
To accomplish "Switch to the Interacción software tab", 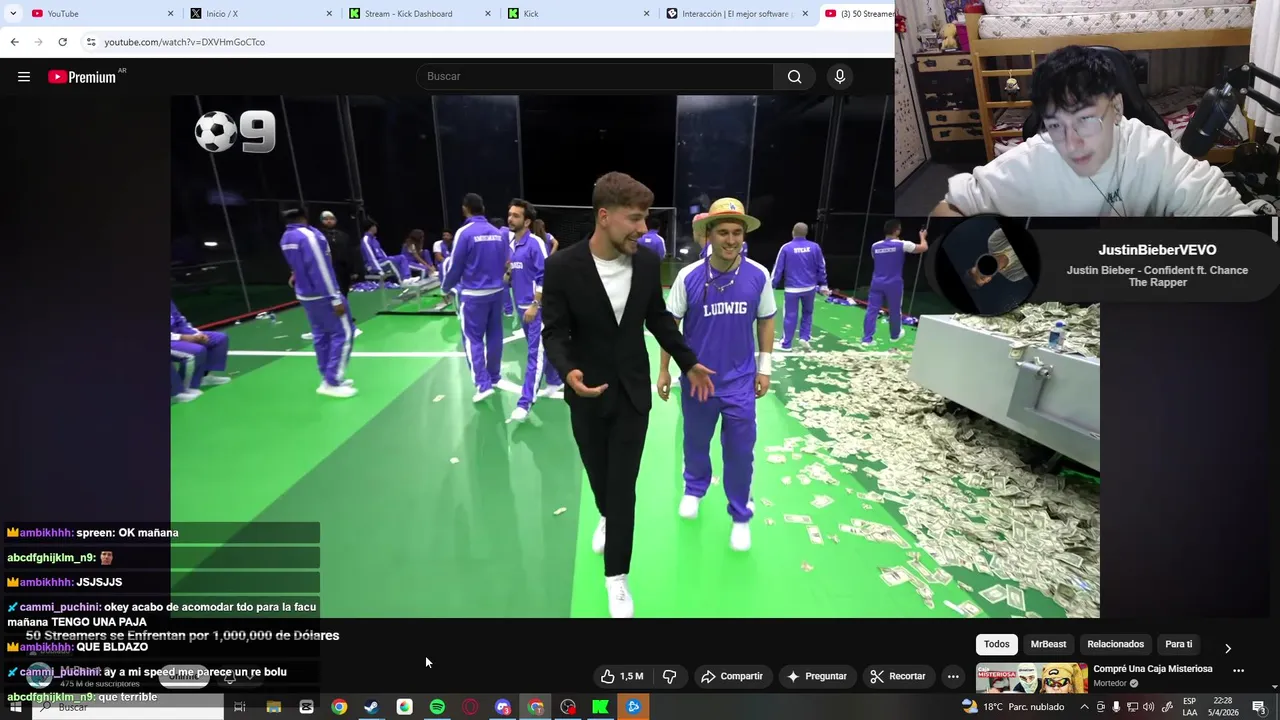I will click(735, 14).
